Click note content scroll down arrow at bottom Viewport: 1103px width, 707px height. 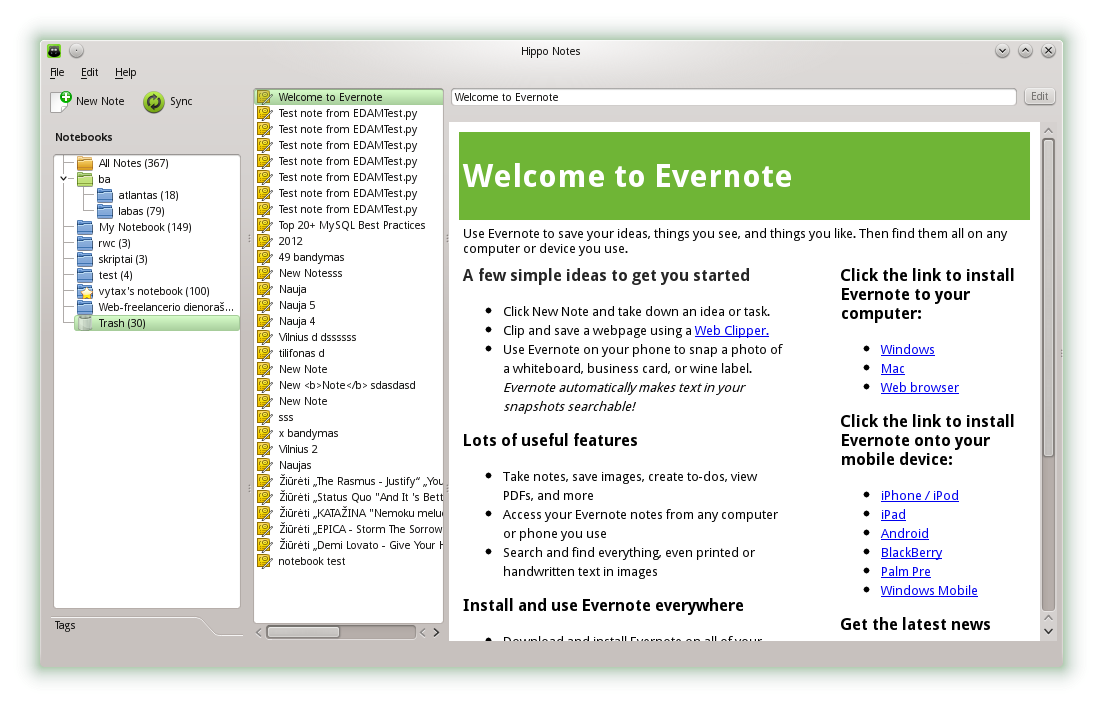tap(1048, 632)
